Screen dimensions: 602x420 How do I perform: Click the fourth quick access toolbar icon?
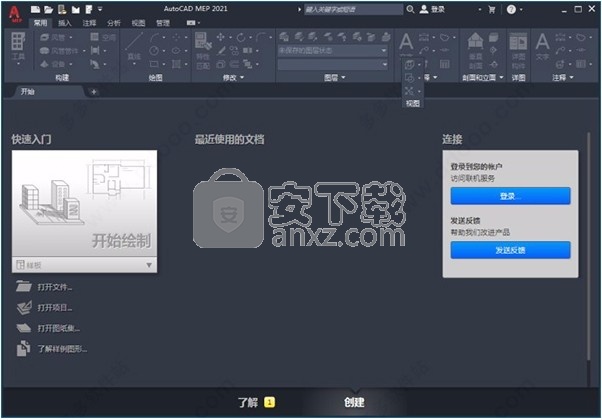pos(76,10)
